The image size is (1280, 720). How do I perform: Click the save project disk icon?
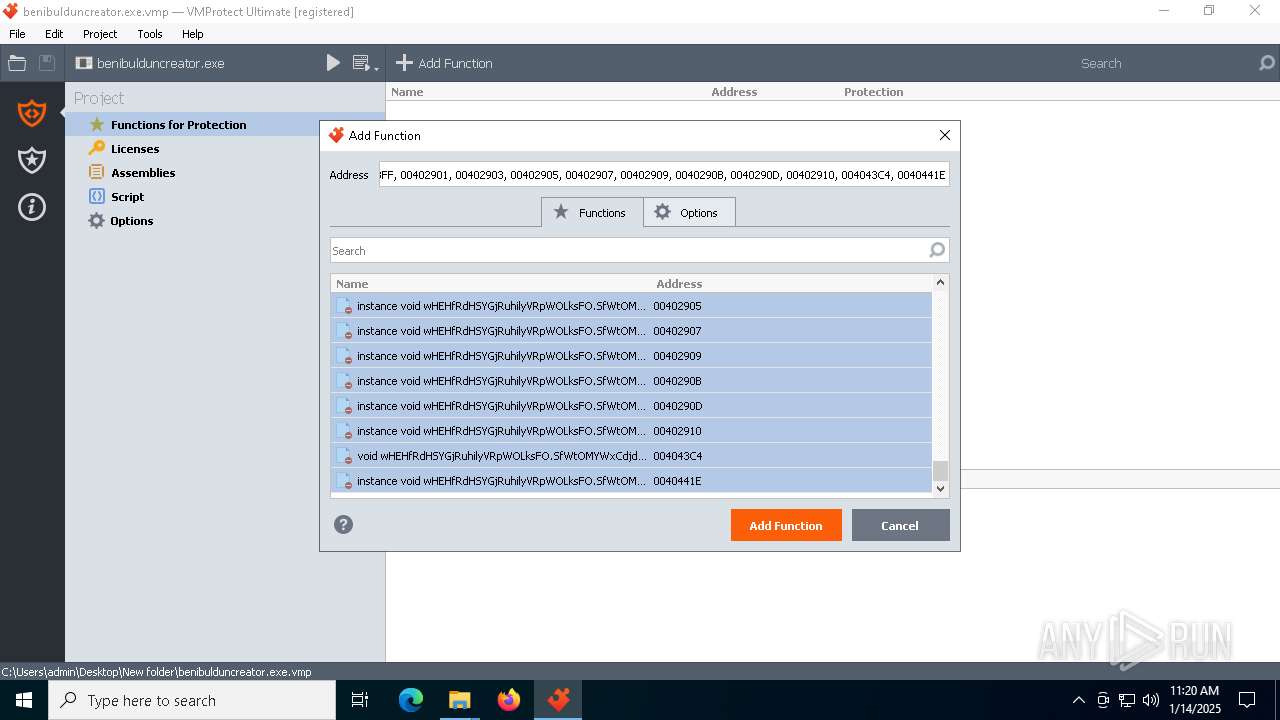[x=46, y=63]
